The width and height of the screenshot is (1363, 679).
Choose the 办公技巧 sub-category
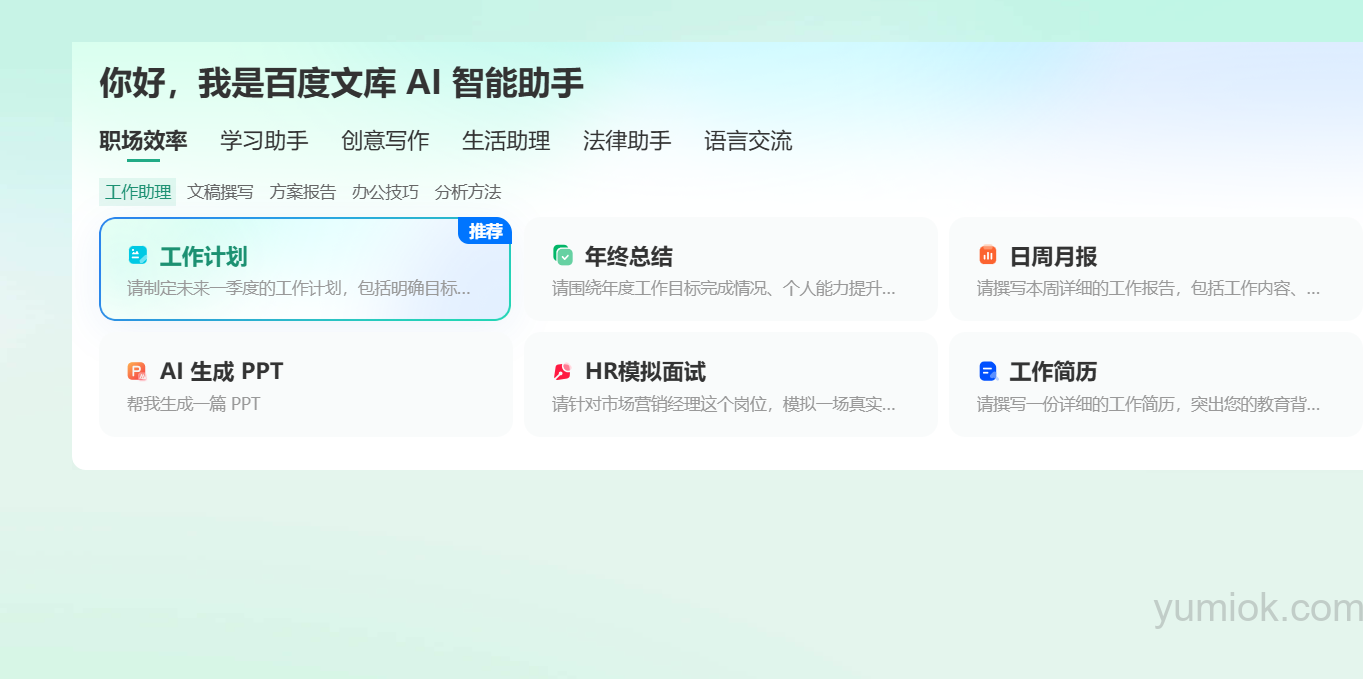coord(385,192)
